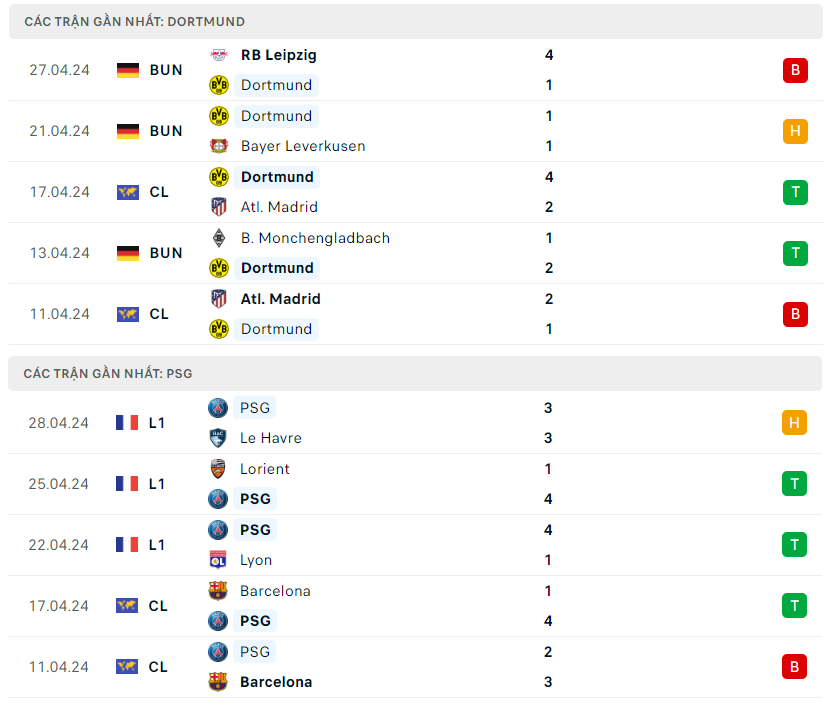Click the B. Monchengladbach team logo
The width and height of the screenshot is (828, 714).
pyautogui.click(x=218, y=238)
